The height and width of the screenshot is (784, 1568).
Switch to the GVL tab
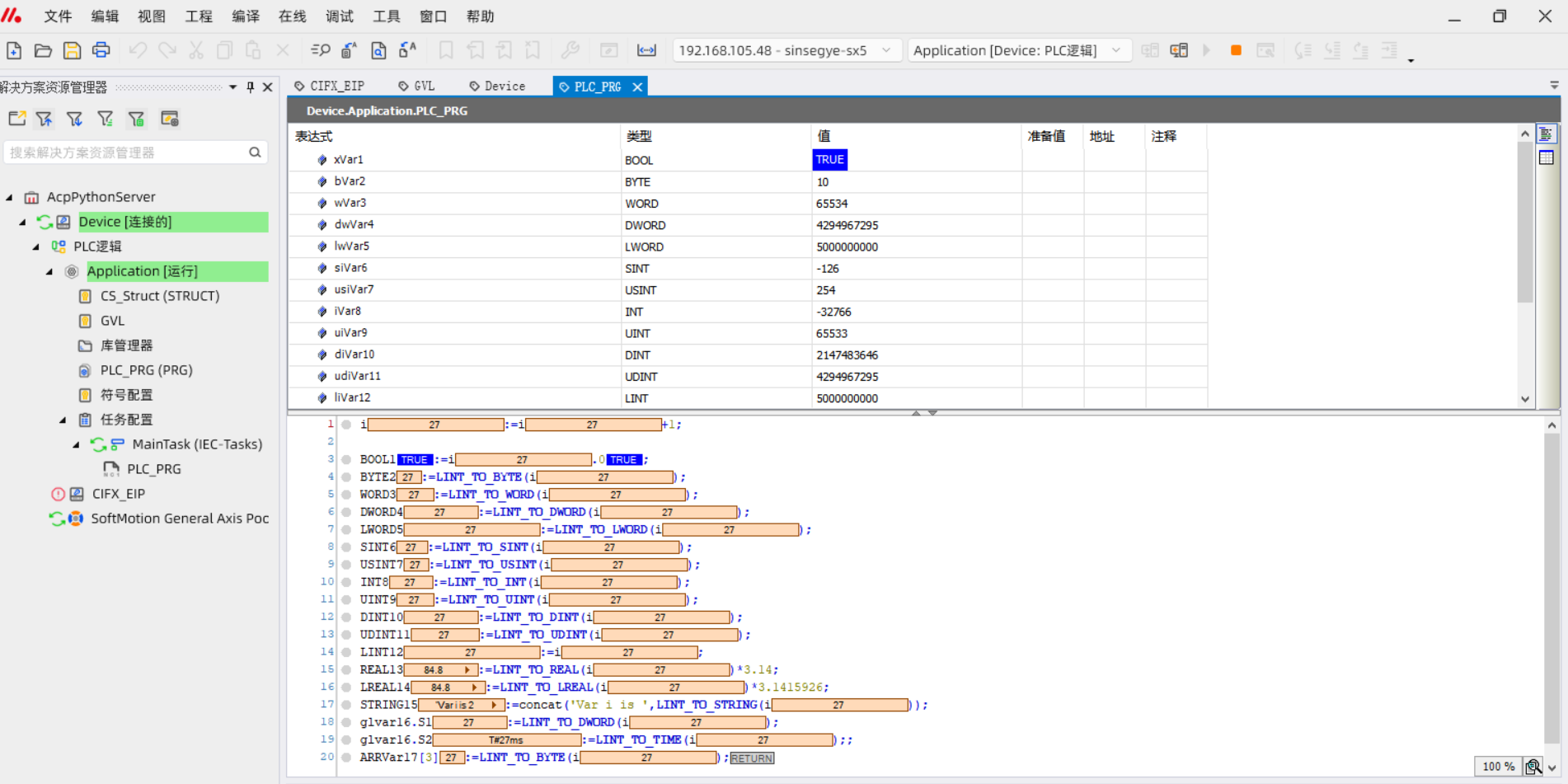pos(417,86)
